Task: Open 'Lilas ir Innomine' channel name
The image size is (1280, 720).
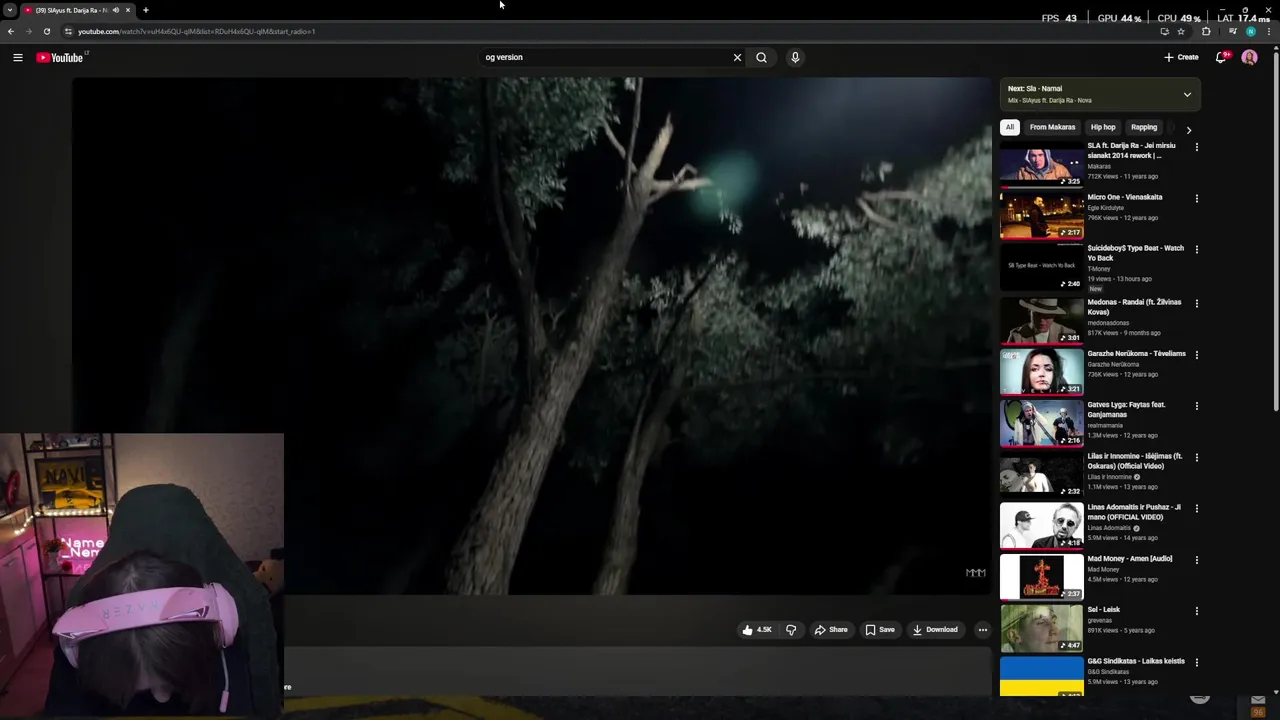Action: coord(1110,477)
